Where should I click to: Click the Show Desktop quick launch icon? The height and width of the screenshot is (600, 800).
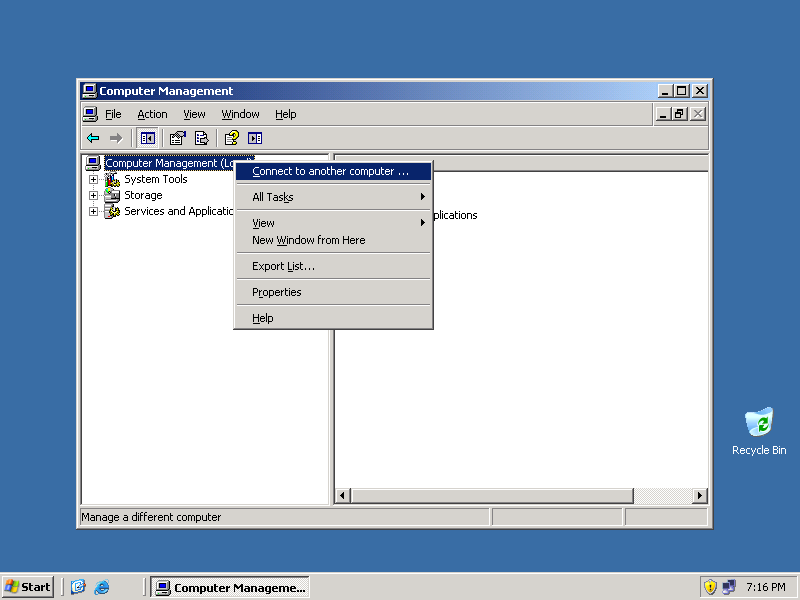coord(78,587)
